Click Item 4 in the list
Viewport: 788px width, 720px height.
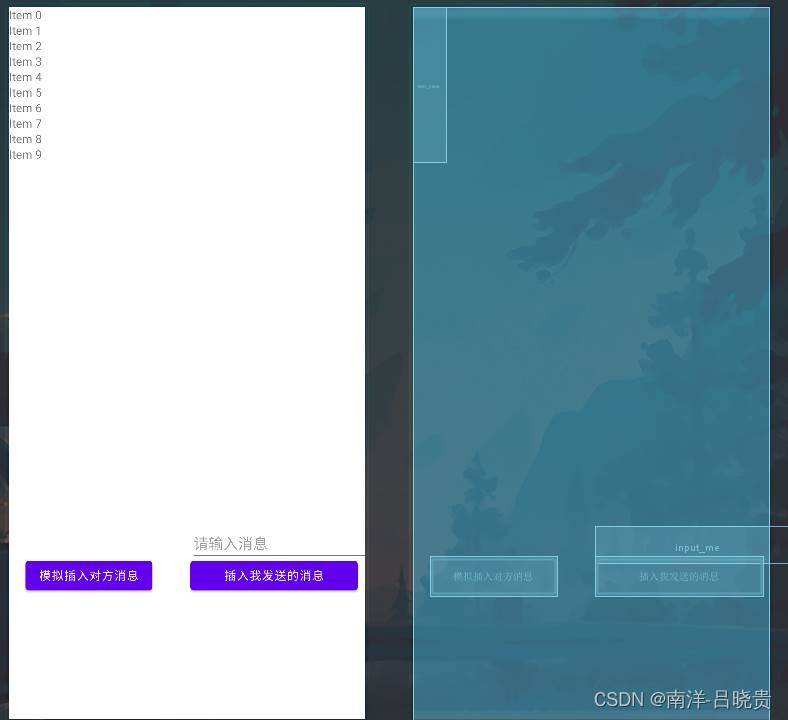26,78
